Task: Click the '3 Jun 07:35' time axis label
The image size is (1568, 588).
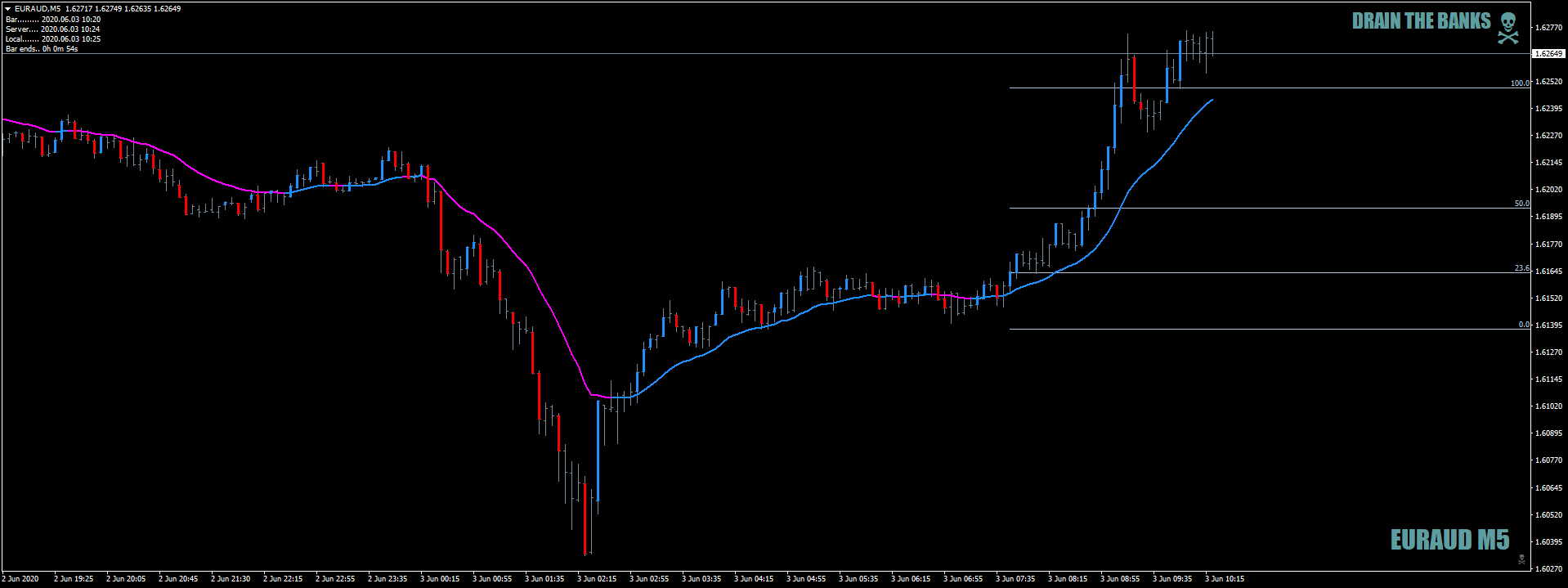Action: click(1015, 579)
